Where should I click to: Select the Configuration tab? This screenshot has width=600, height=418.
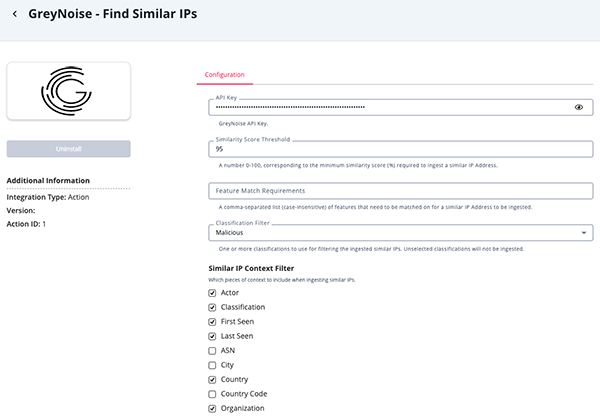(225, 75)
